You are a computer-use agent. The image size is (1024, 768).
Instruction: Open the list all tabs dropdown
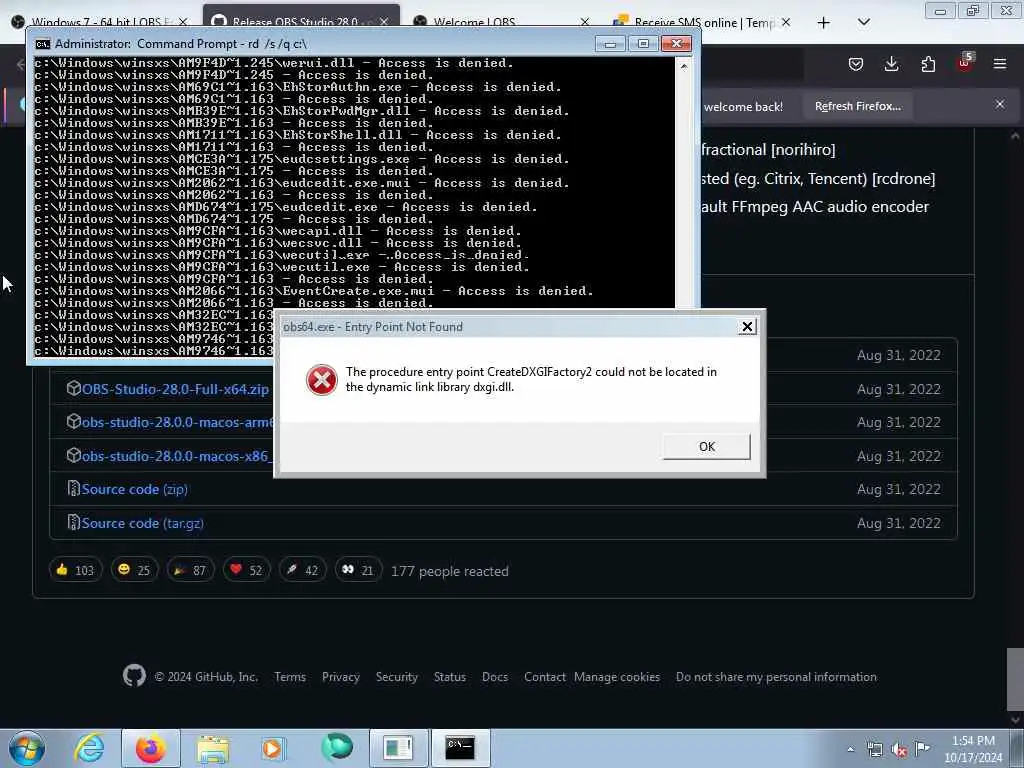[863, 22]
